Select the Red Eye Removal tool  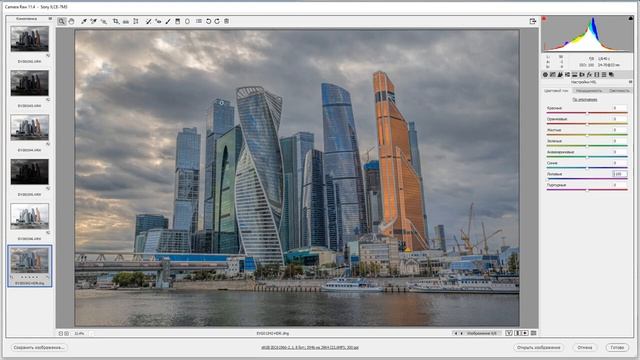[158, 21]
